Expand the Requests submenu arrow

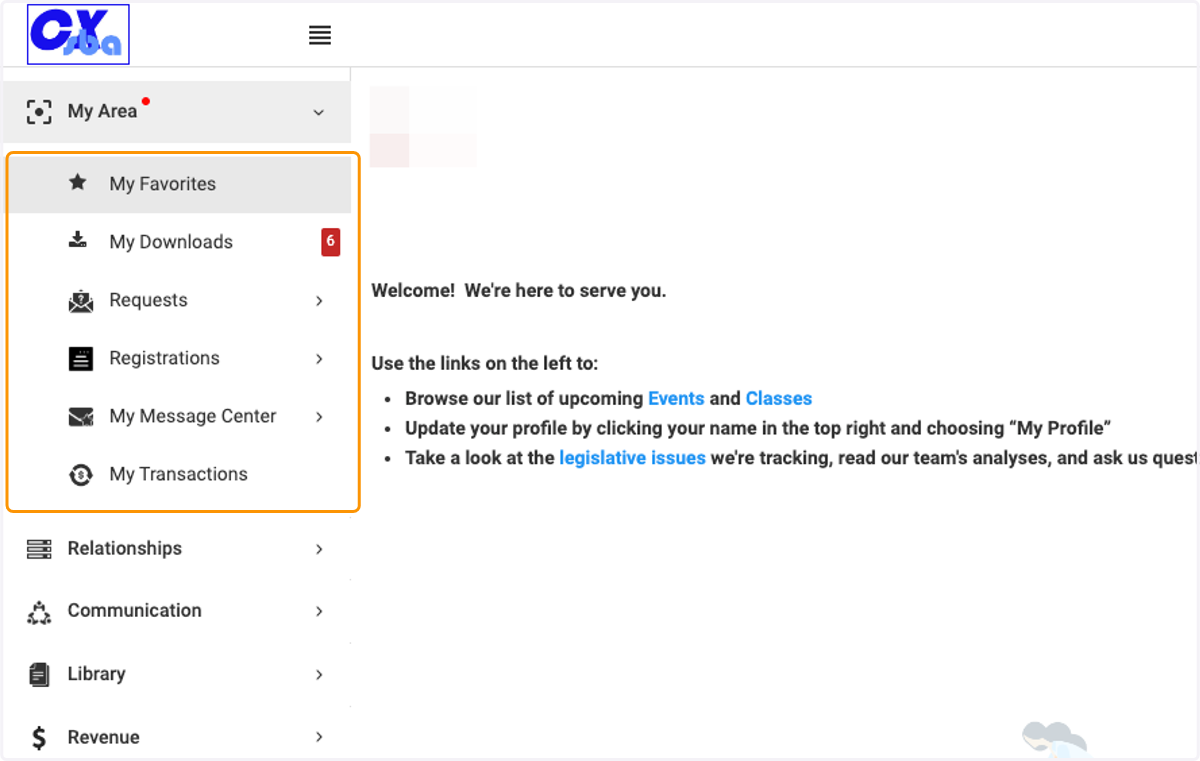(x=319, y=301)
